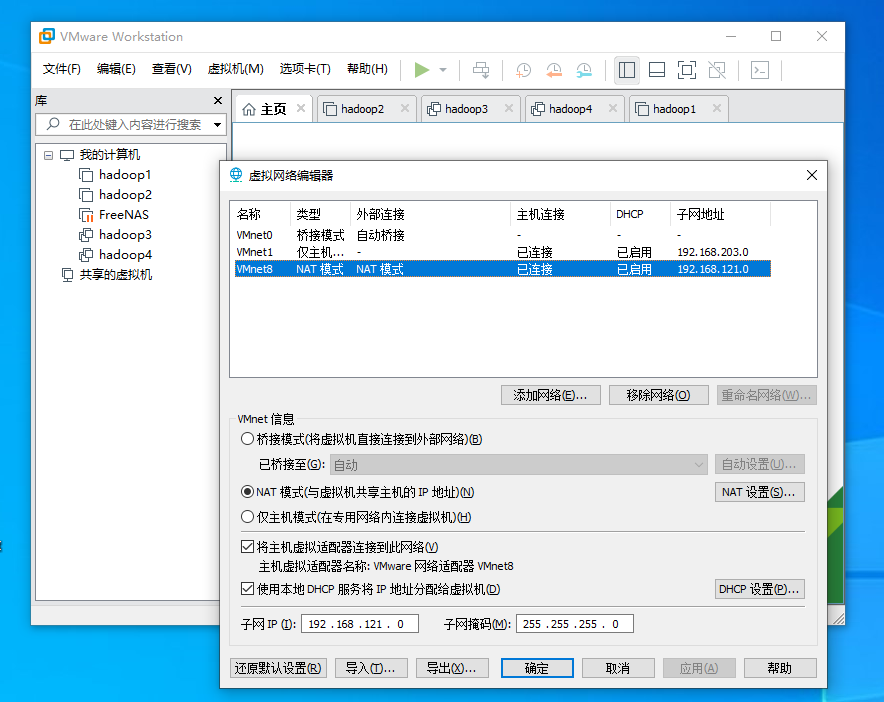Open the library search dropdown arrow
The height and width of the screenshot is (702, 884).
pyautogui.click(x=217, y=125)
